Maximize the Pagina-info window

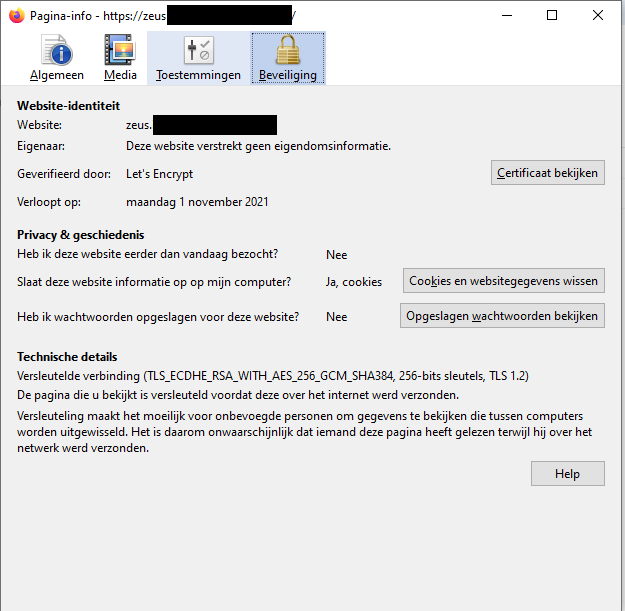[x=552, y=16]
